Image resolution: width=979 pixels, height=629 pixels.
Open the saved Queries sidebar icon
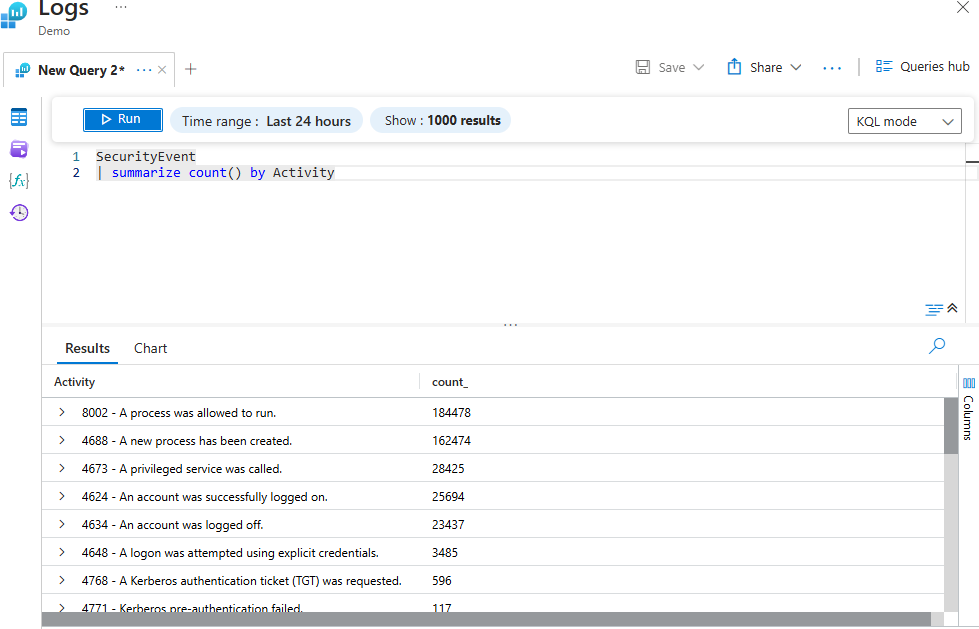(x=19, y=149)
